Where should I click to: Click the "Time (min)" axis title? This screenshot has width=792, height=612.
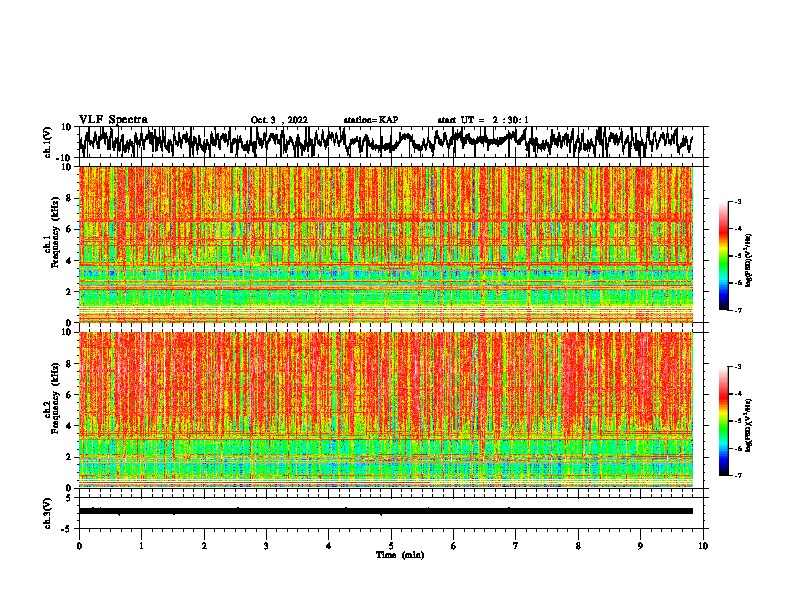[x=400, y=555]
